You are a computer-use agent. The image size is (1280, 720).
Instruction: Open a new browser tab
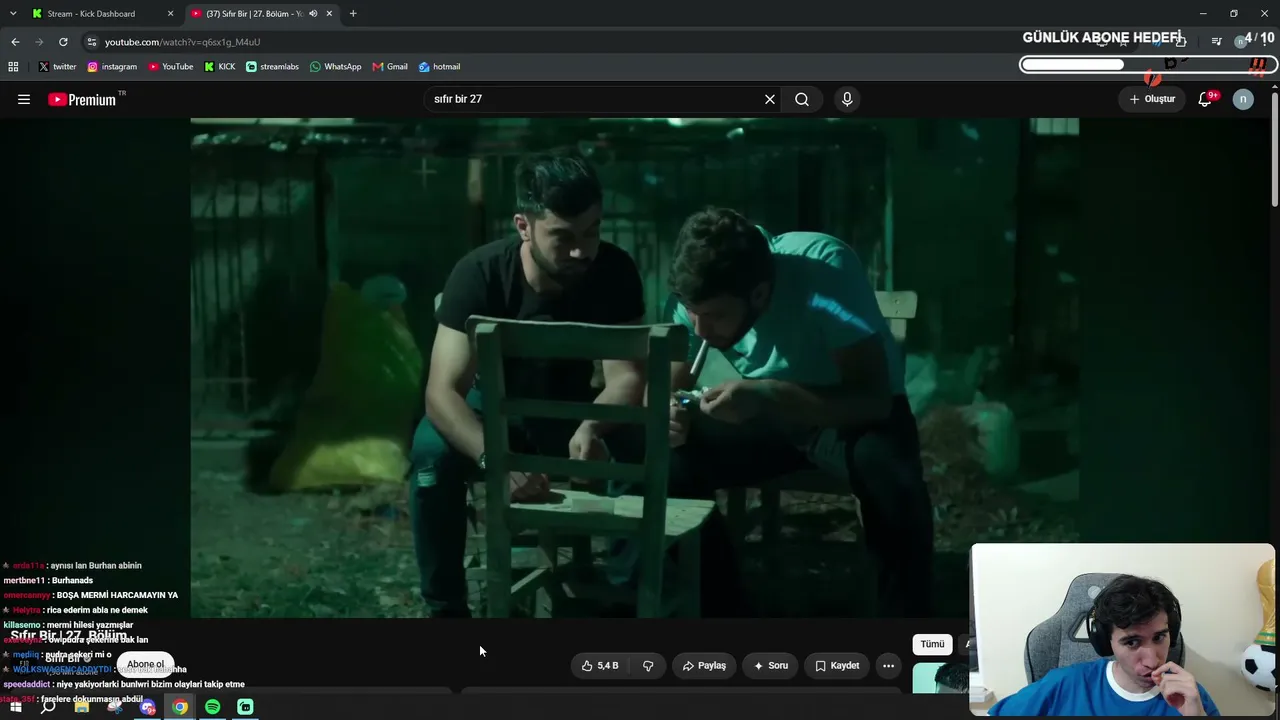click(353, 14)
